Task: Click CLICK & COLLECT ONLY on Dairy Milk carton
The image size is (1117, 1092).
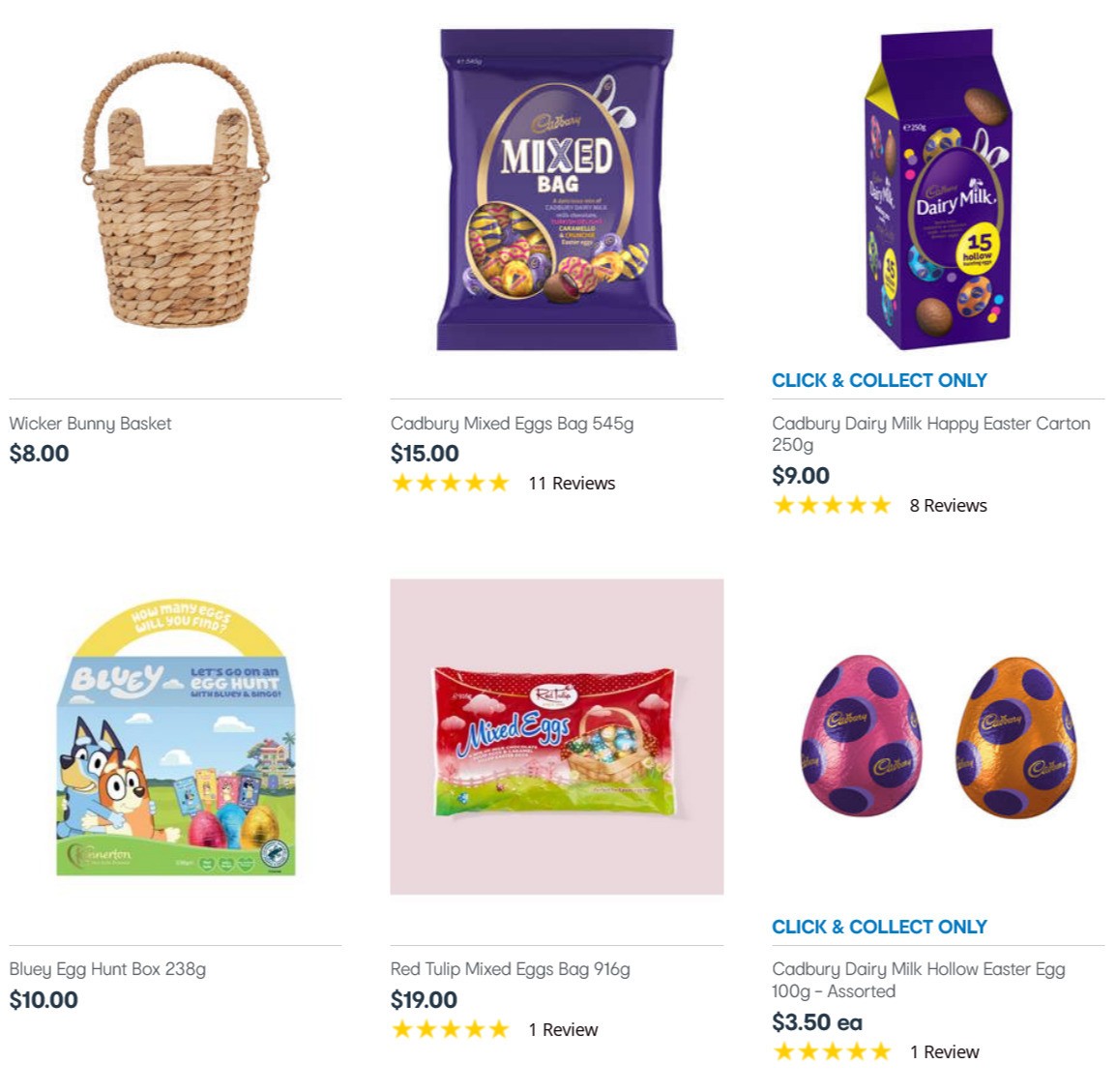Action: point(880,379)
